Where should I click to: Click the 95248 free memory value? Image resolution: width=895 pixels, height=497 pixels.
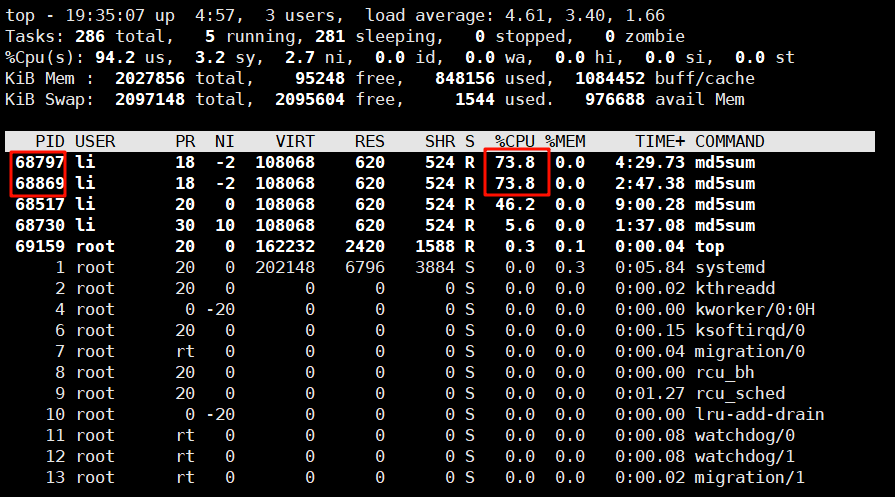320,79
